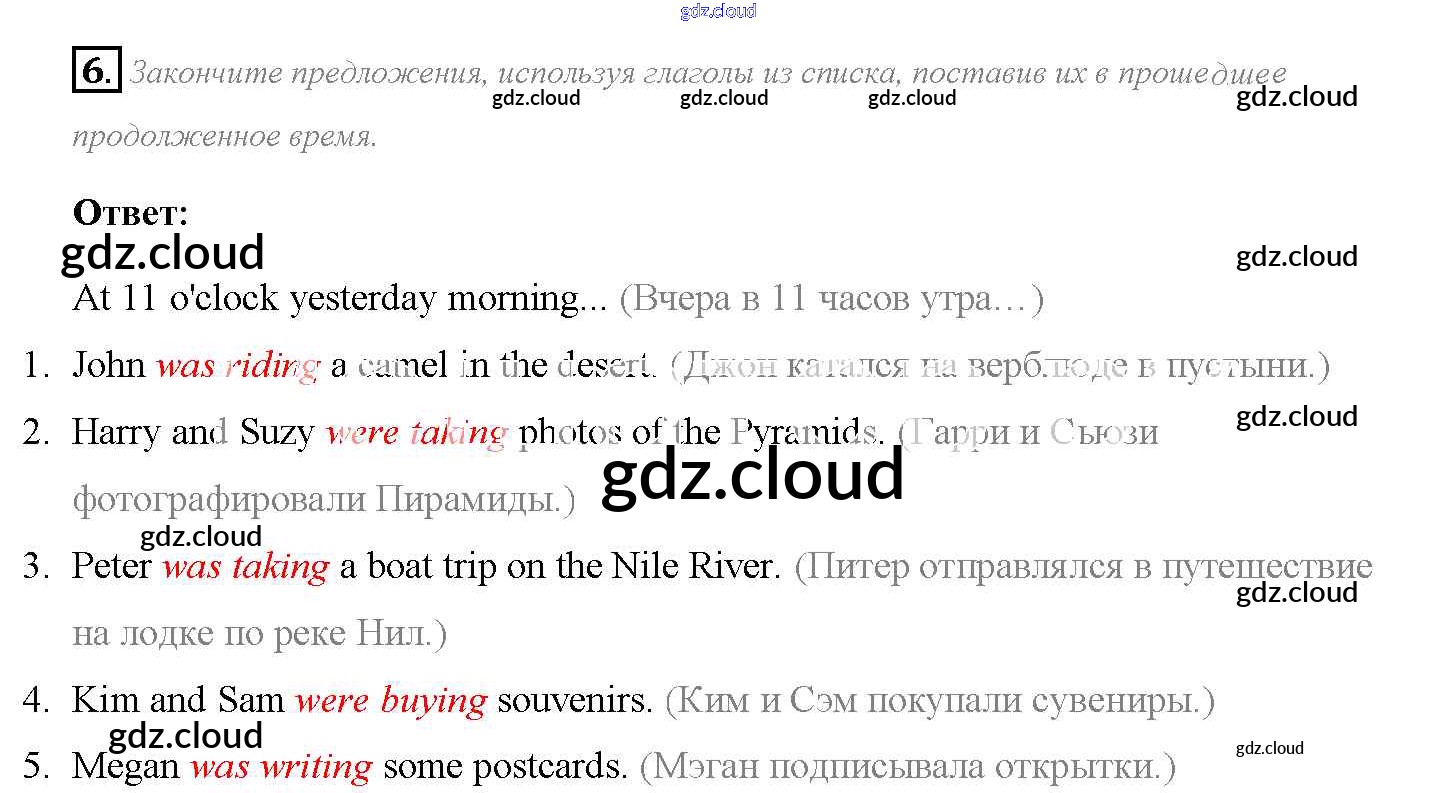Viewport: 1436px width, 793px height.
Task: Click the red answer "were buying"
Action: [390, 700]
